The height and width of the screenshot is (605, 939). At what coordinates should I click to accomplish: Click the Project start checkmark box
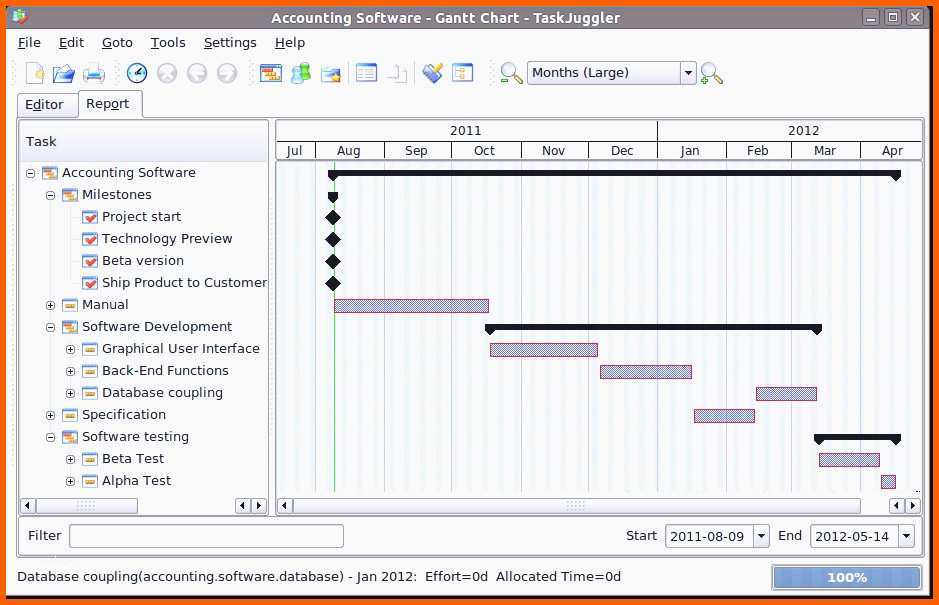(90, 217)
